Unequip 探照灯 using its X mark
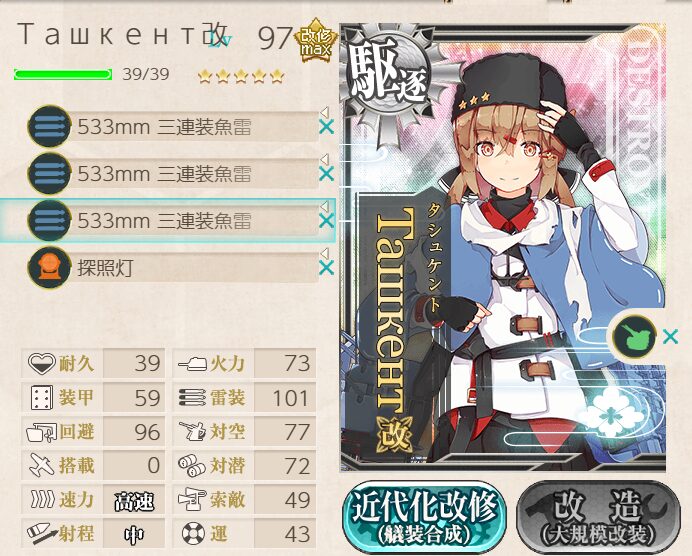Image resolution: width=692 pixels, height=556 pixels. pyautogui.click(x=326, y=267)
